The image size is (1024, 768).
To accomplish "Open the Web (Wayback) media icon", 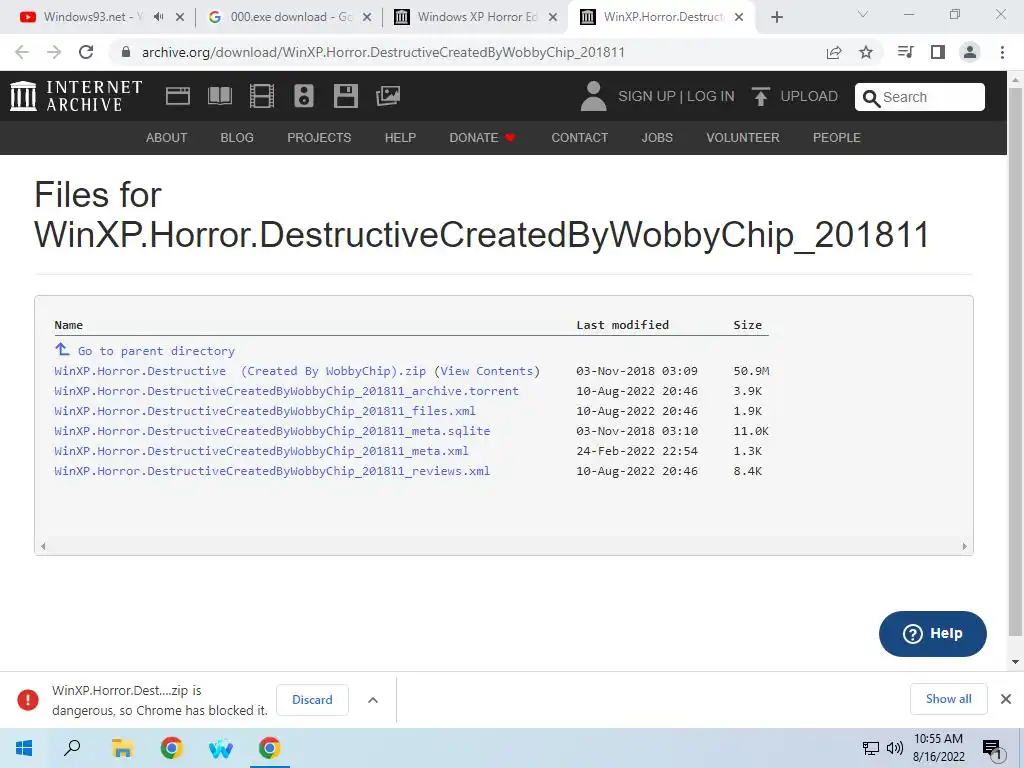I will coord(178,96).
